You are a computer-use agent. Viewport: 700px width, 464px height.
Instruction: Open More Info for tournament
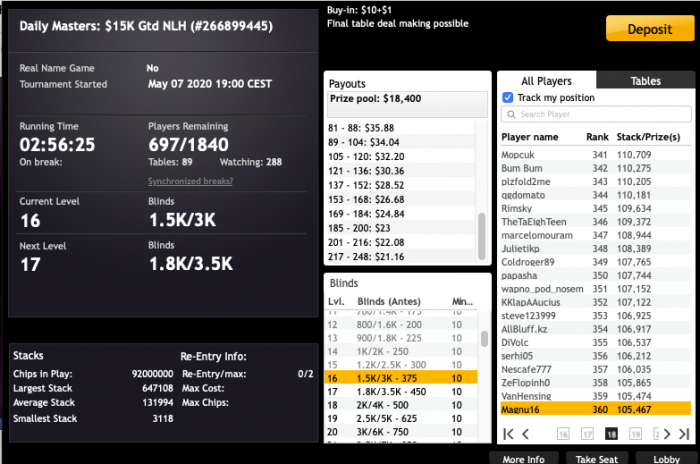point(523,459)
